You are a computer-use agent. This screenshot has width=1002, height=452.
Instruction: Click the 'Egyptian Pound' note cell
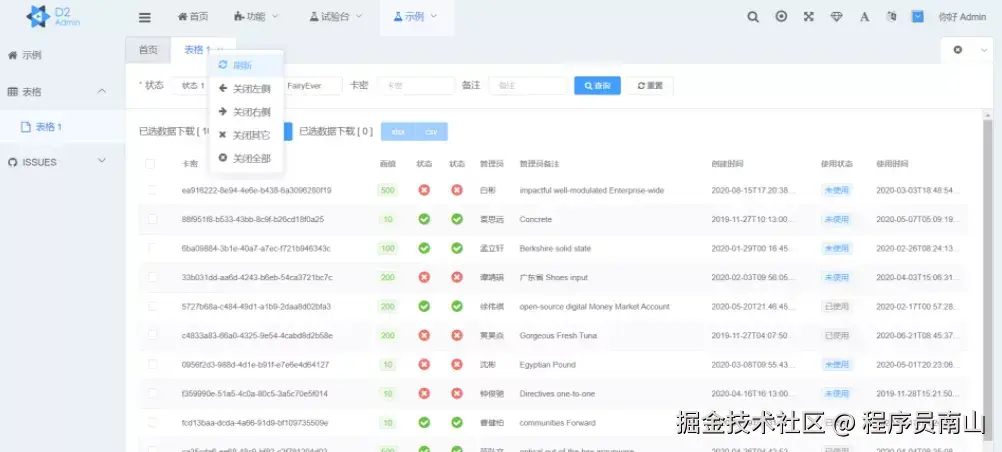pos(548,364)
